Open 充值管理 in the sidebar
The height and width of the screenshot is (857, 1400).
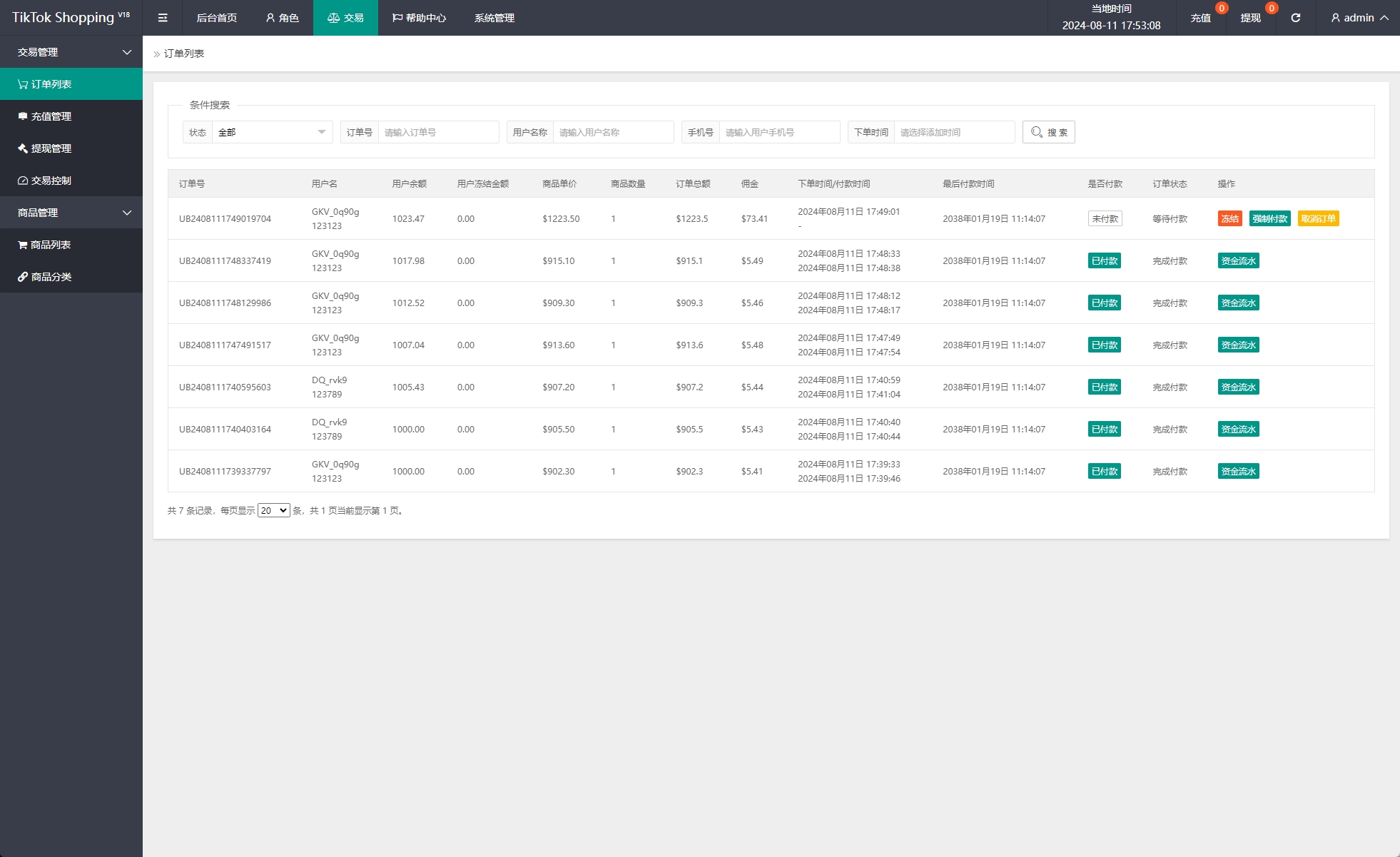51,116
